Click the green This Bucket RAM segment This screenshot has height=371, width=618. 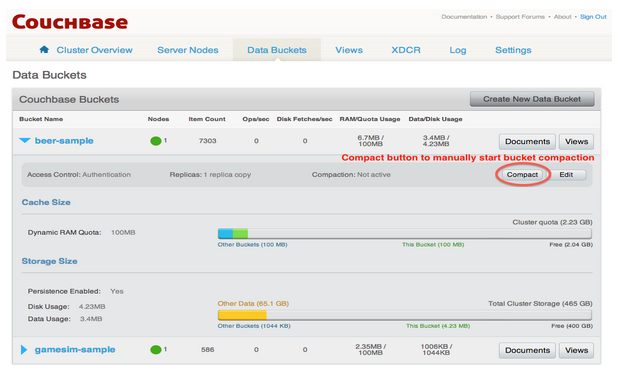pos(240,233)
